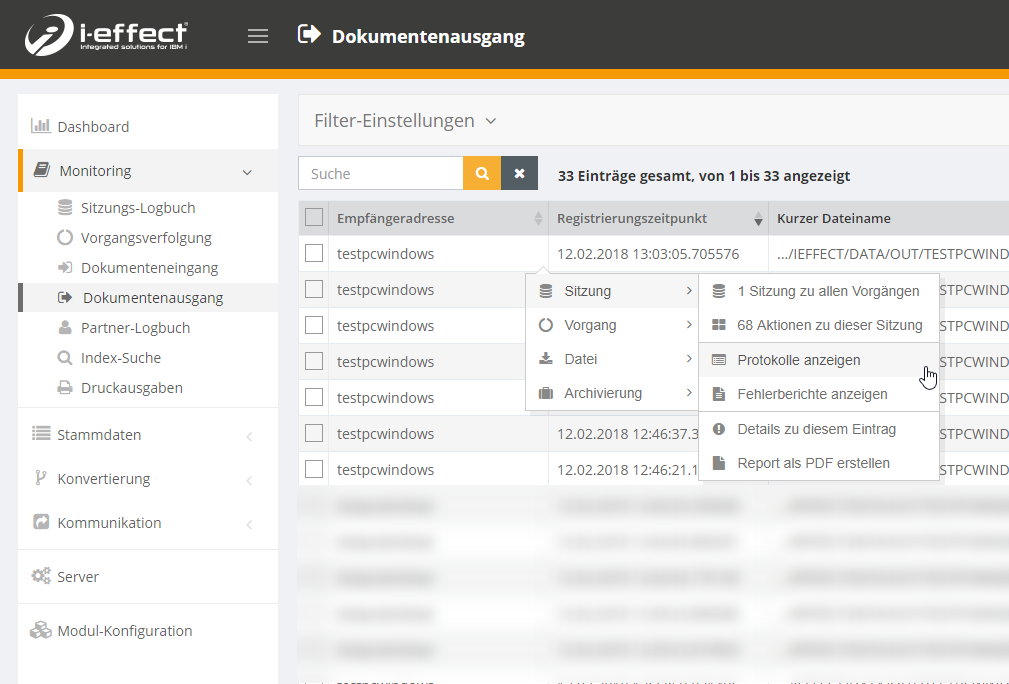Click the i-effect logo
1009x684 pixels.
click(106, 35)
